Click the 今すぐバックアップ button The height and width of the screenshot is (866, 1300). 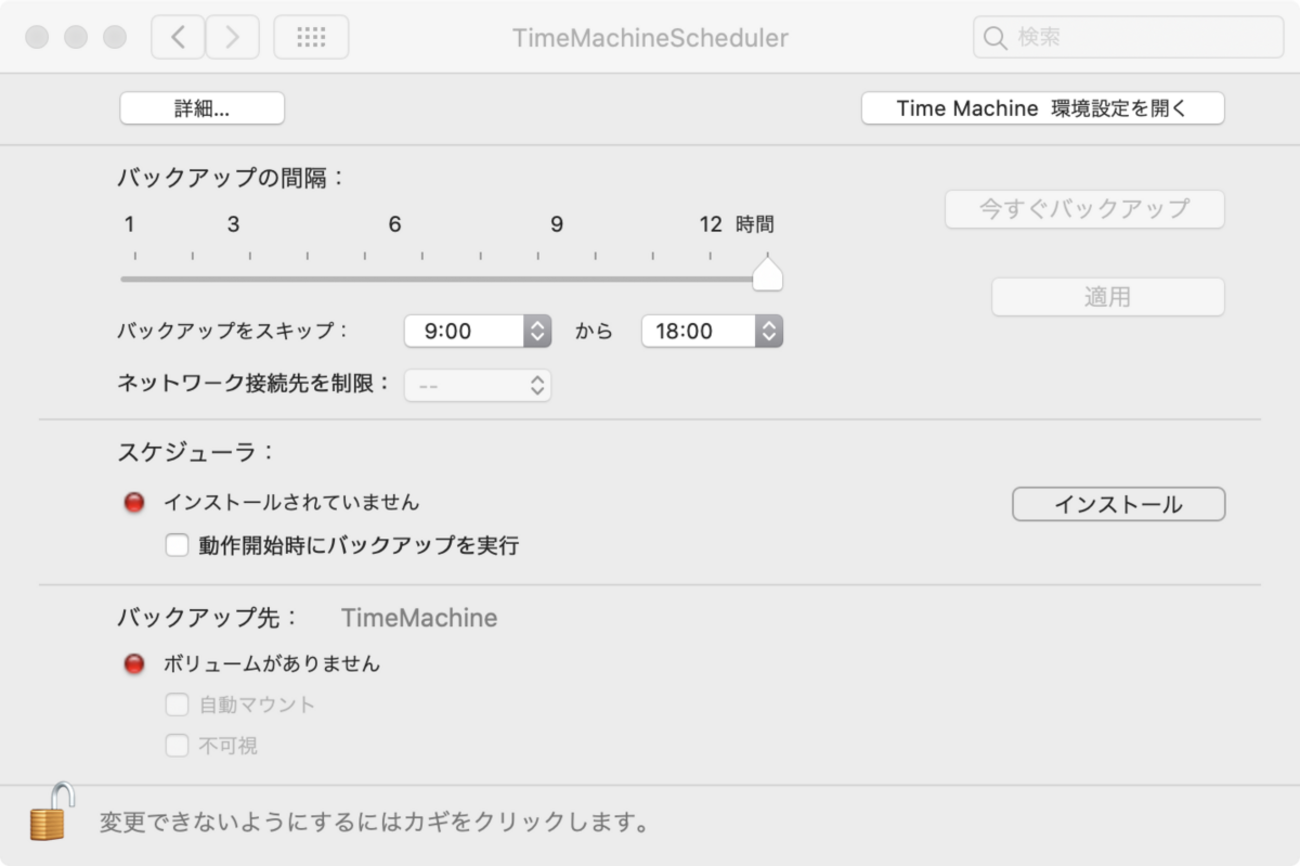[x=1085, y=209]
